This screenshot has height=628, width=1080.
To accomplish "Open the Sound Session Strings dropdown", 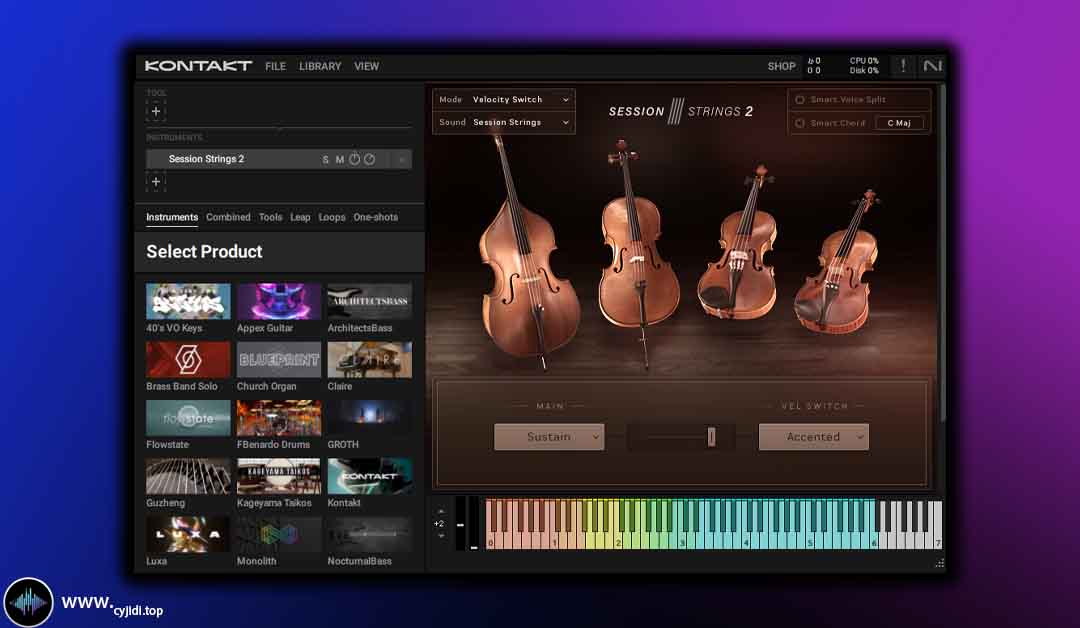I will pyautogui.click(x=503, y=123).
